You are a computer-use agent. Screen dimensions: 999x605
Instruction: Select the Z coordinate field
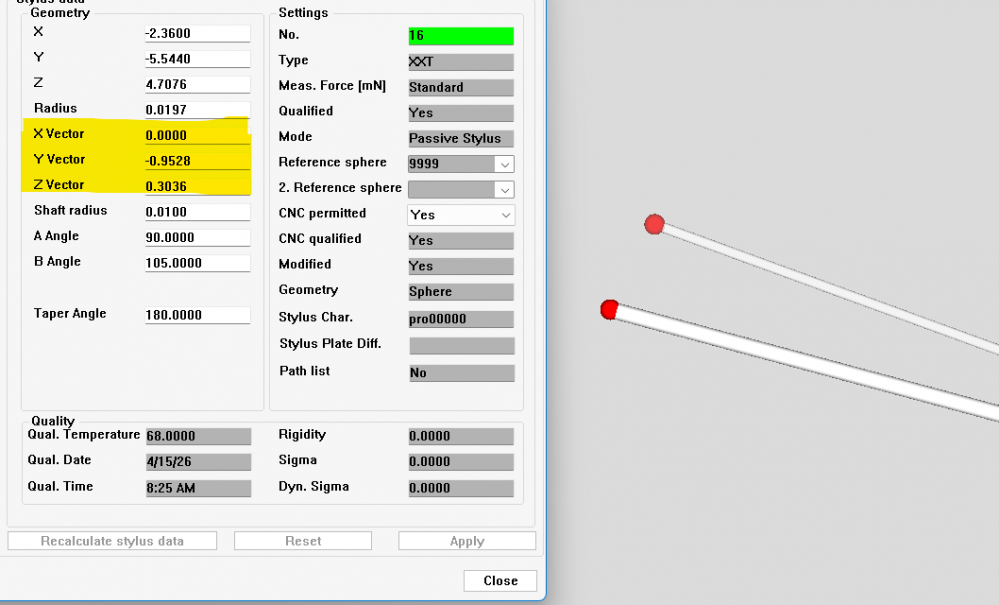tap(197, 85)
